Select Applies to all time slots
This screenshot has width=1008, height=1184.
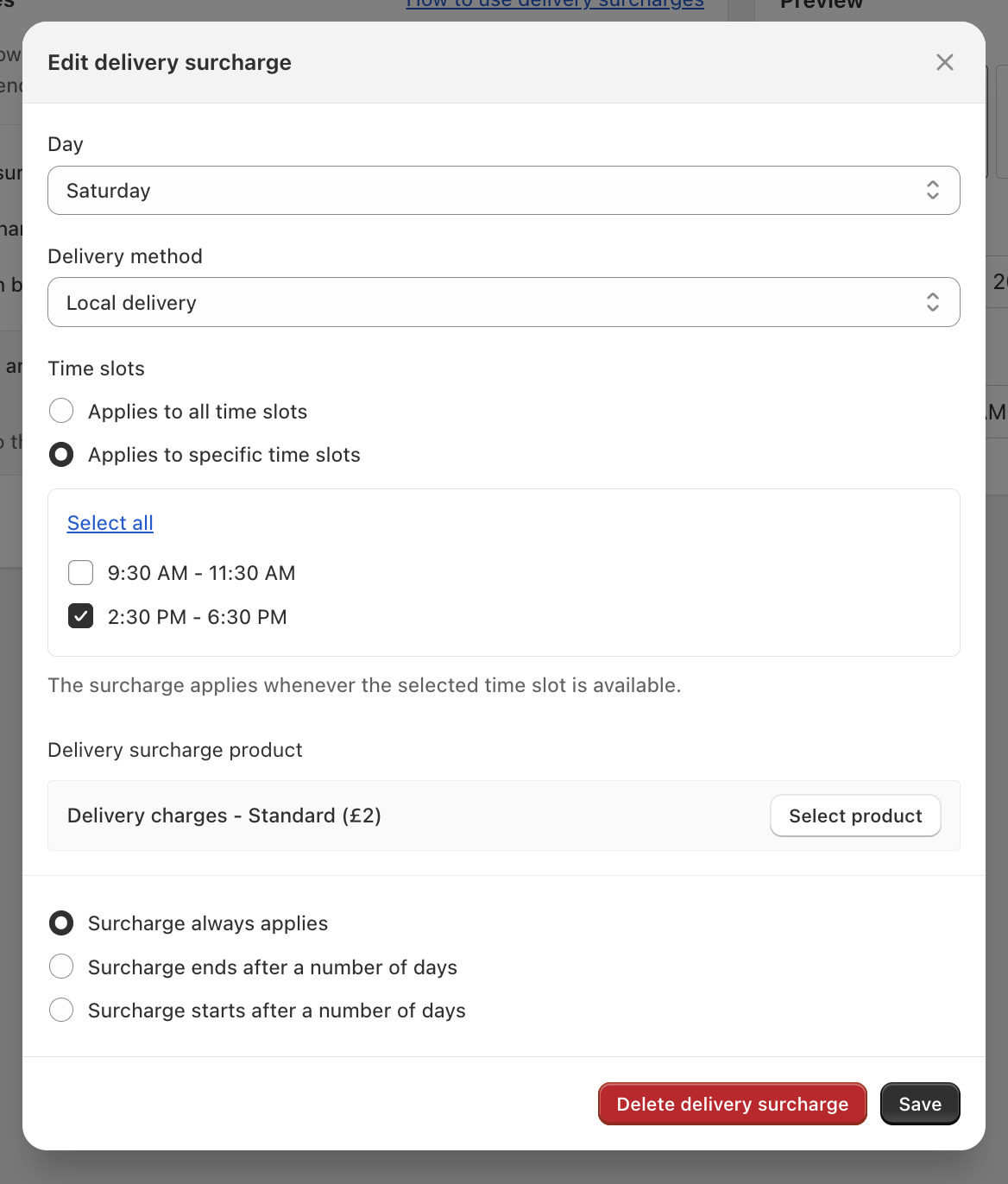coord(61,411)
